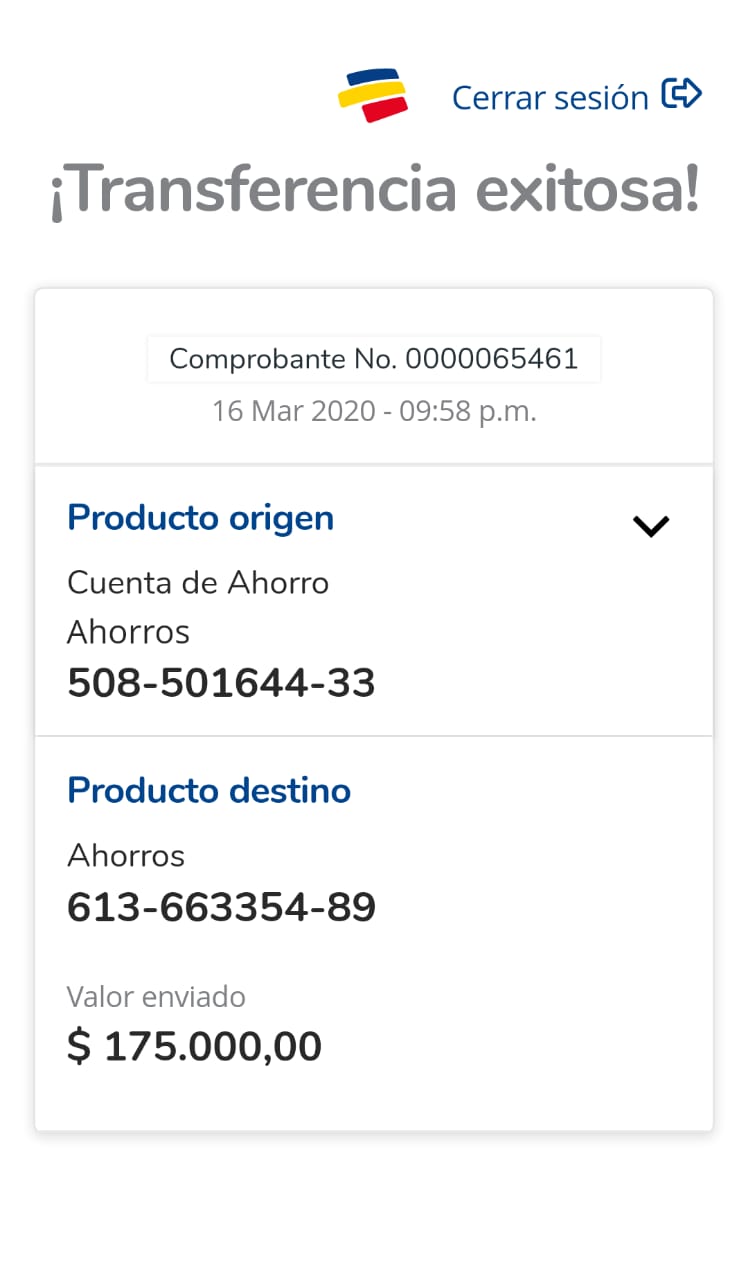Select the receipt number 0000065461

pyautogui.click(x=492, y=359)
